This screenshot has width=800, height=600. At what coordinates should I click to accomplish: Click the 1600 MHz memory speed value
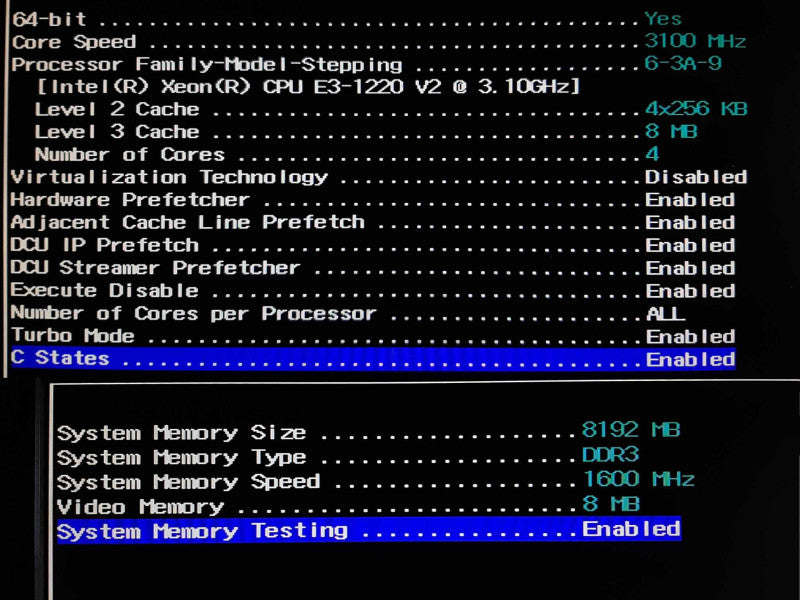[x=638, y=479]
